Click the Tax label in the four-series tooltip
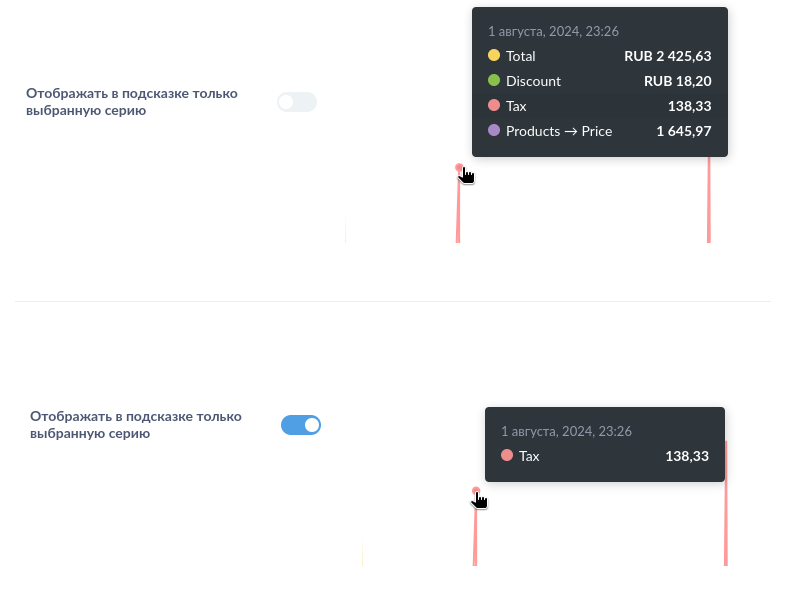 (516, 106)
